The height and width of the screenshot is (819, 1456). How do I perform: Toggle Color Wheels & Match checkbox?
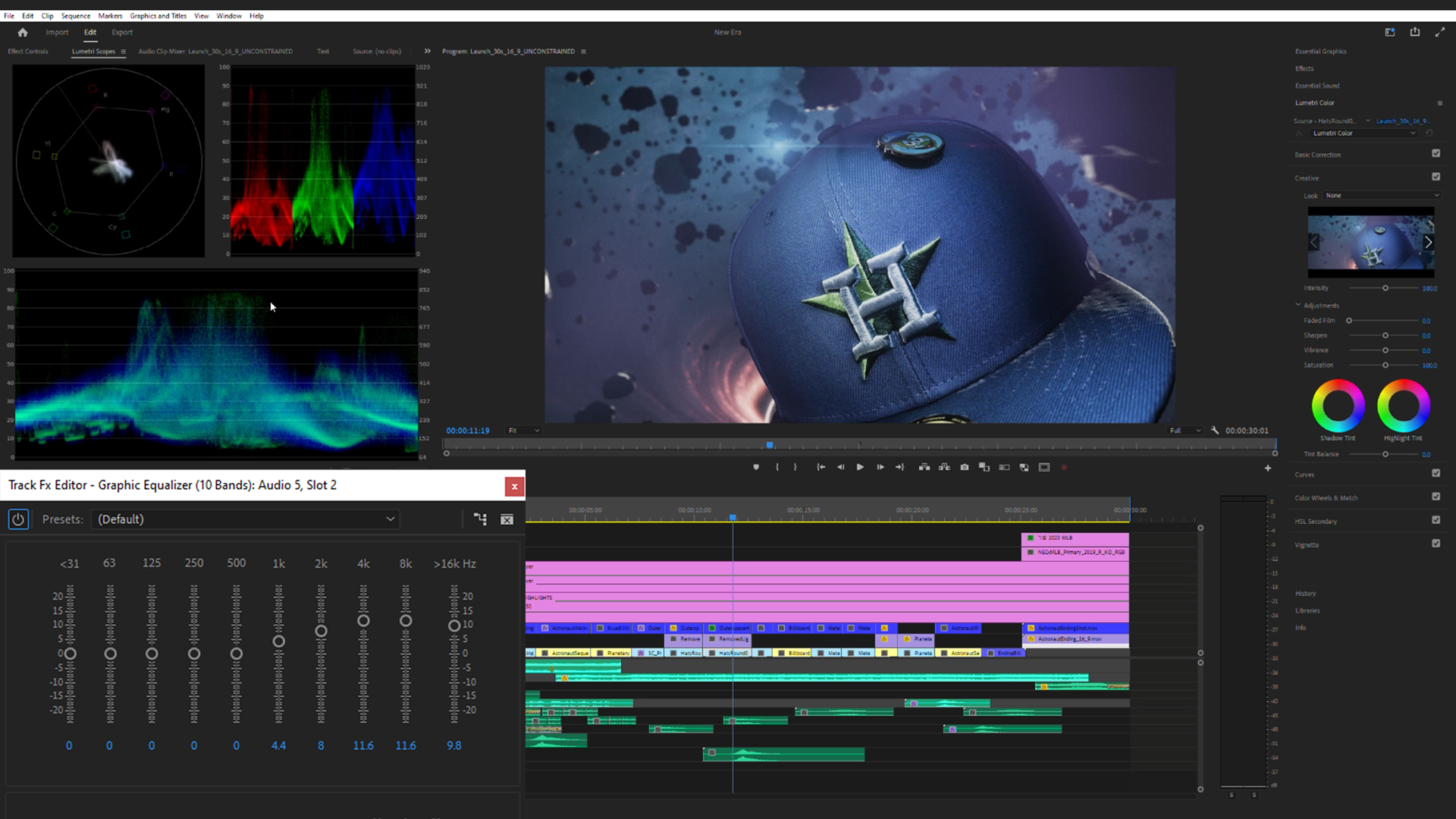coord(1436,497)
